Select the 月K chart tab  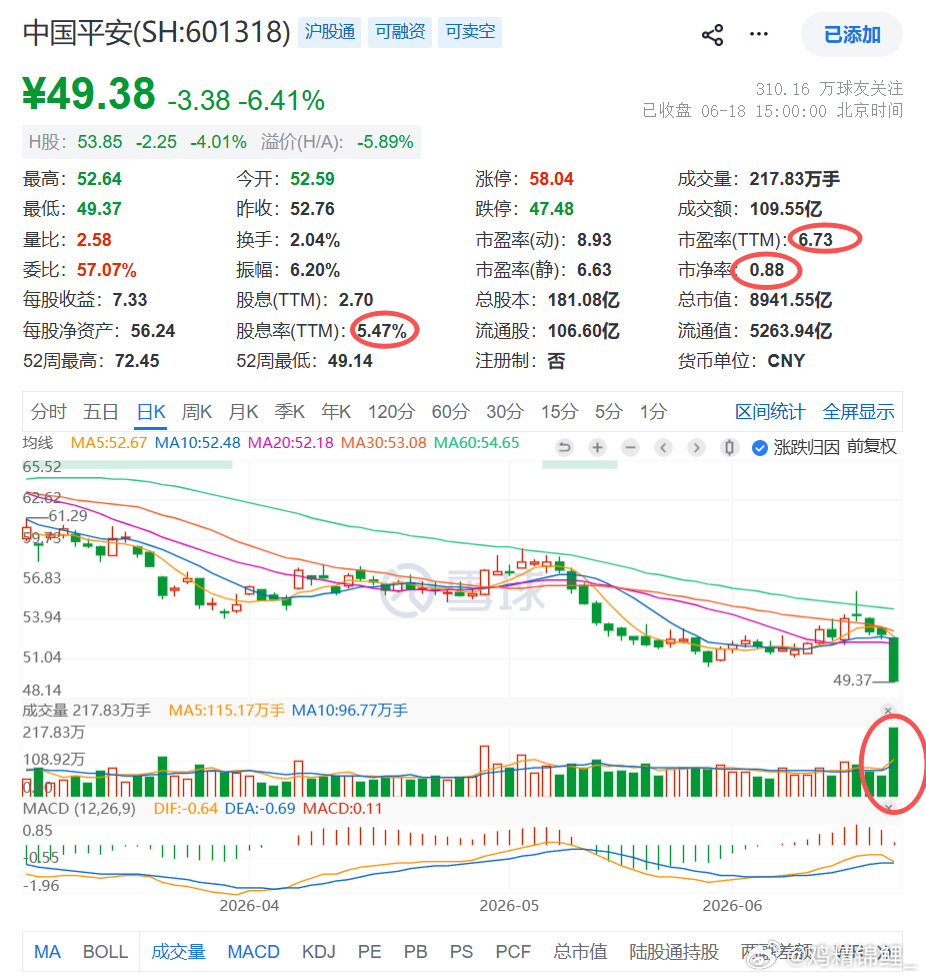coord(244,412)
